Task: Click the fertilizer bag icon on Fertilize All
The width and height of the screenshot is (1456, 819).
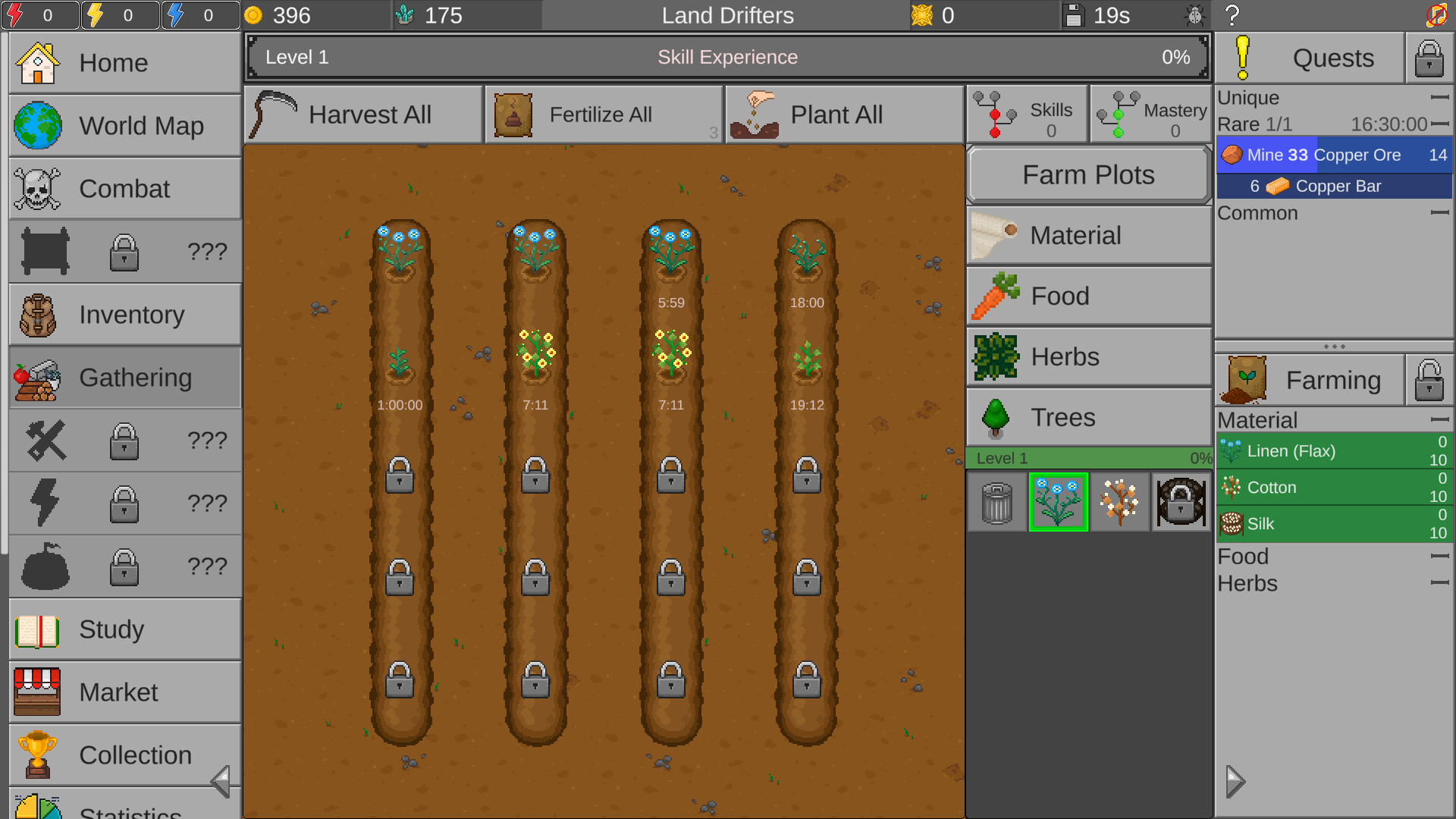Action: pos(513,114)
